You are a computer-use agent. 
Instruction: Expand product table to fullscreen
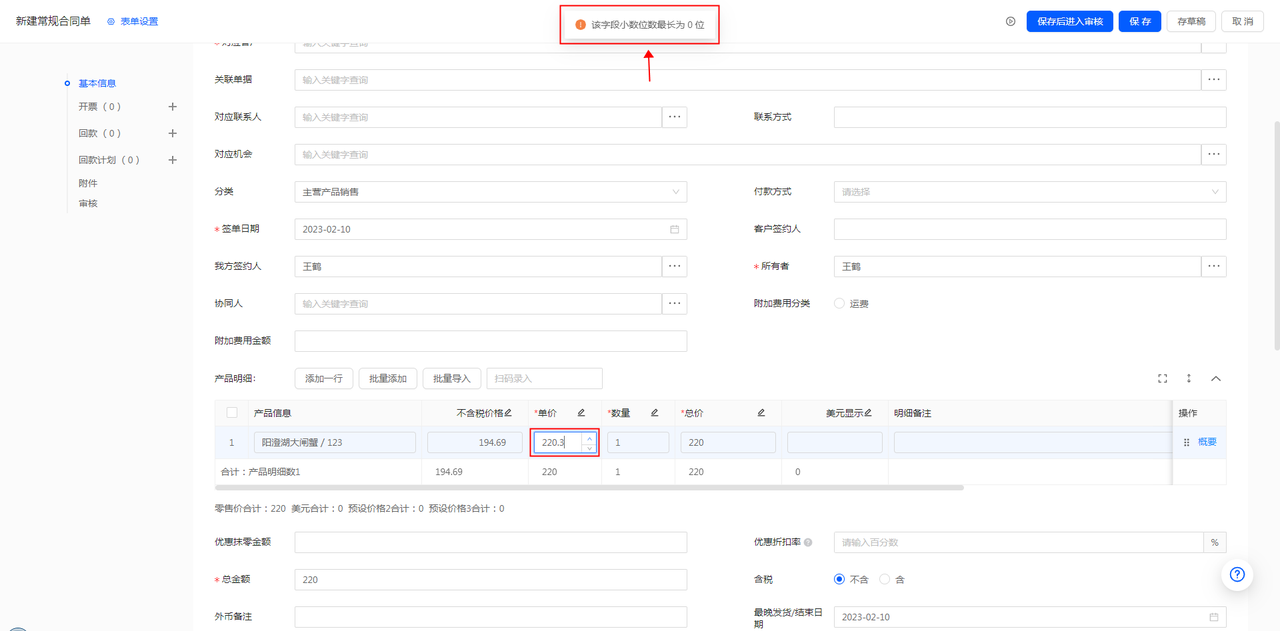[1162, 378]
